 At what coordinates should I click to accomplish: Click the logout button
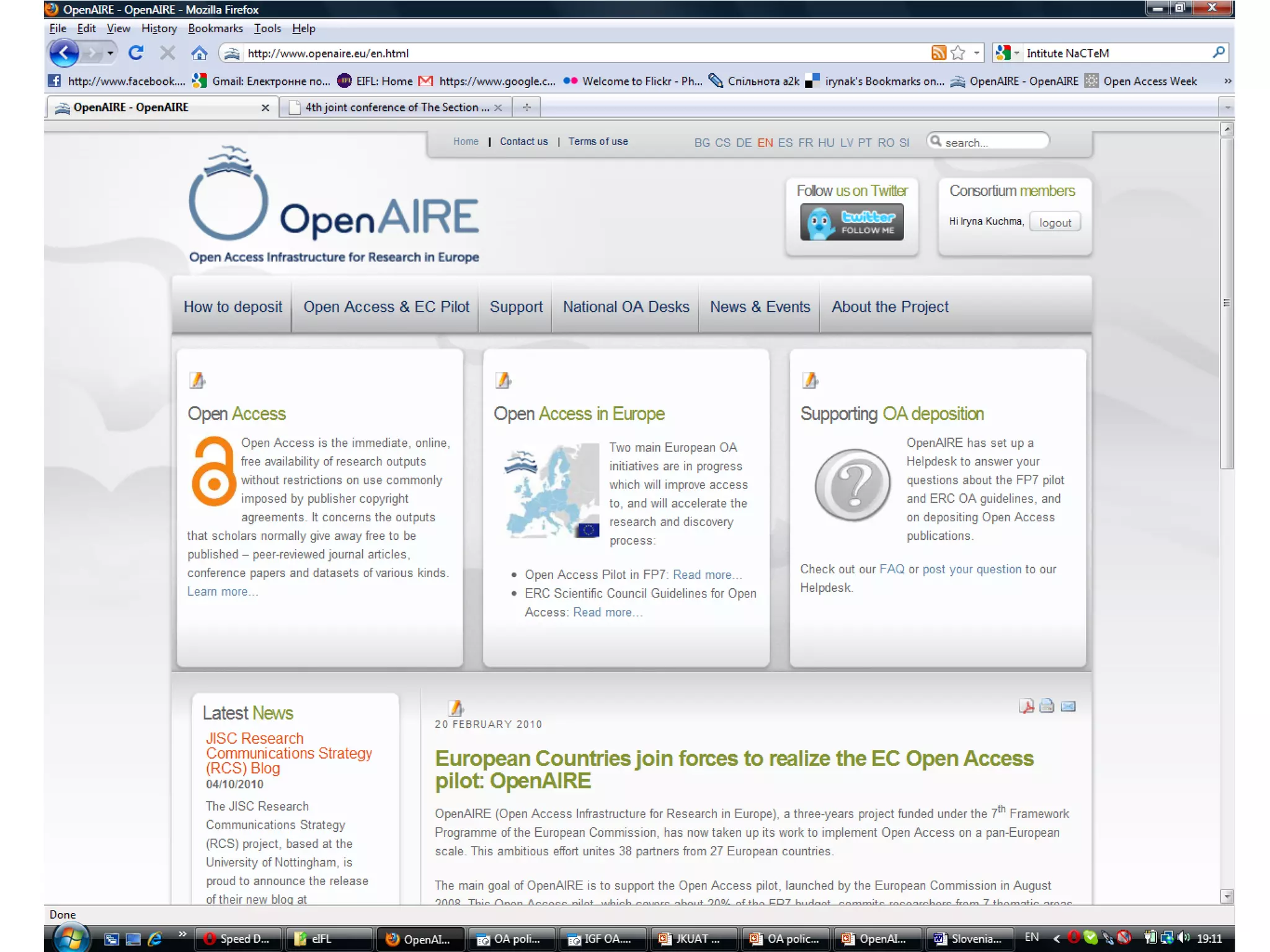pyautogui.click(x=1055, y=223)
